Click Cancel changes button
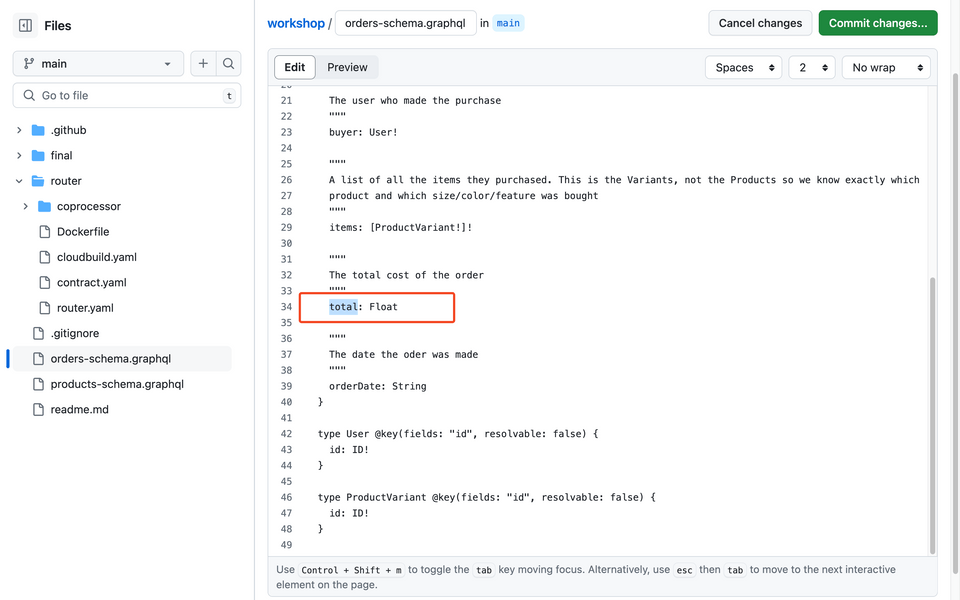Image resolution: width=960 pixels, height=600 pixels. click(x=760, y=23)
